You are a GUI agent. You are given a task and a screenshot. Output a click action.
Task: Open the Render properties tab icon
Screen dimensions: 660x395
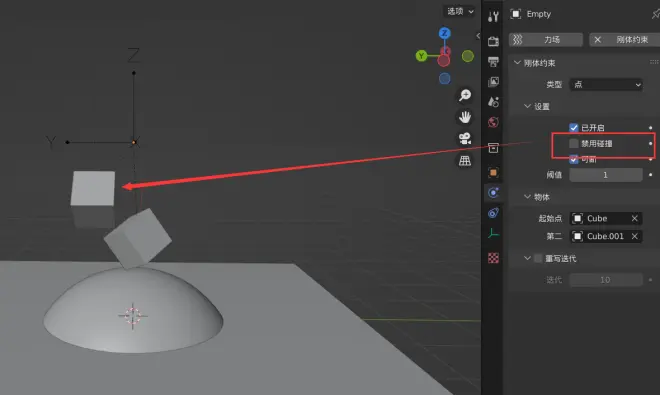click(493, 41)
